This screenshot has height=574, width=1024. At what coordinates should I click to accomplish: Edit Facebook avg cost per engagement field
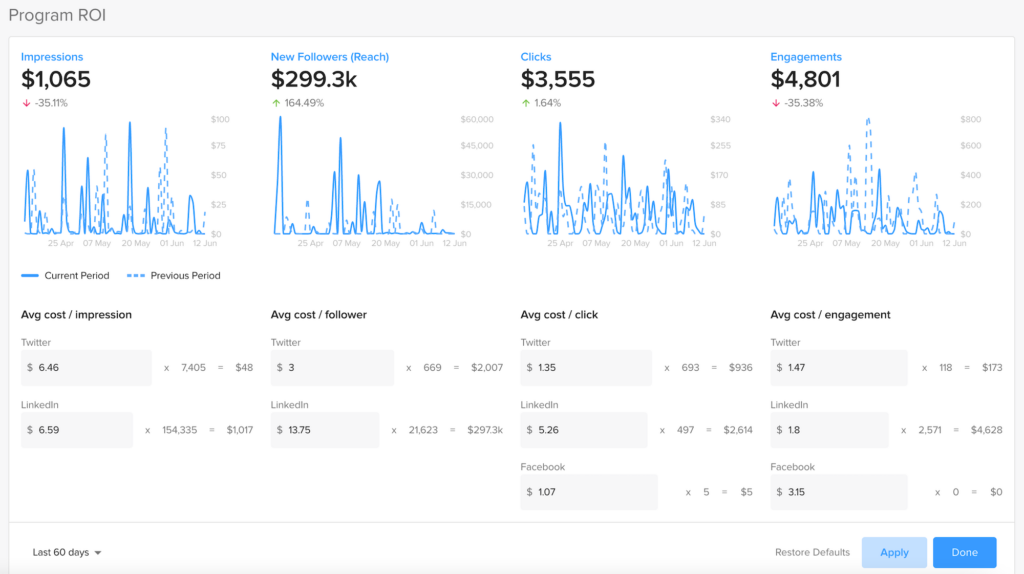click(x=839, y=492)
